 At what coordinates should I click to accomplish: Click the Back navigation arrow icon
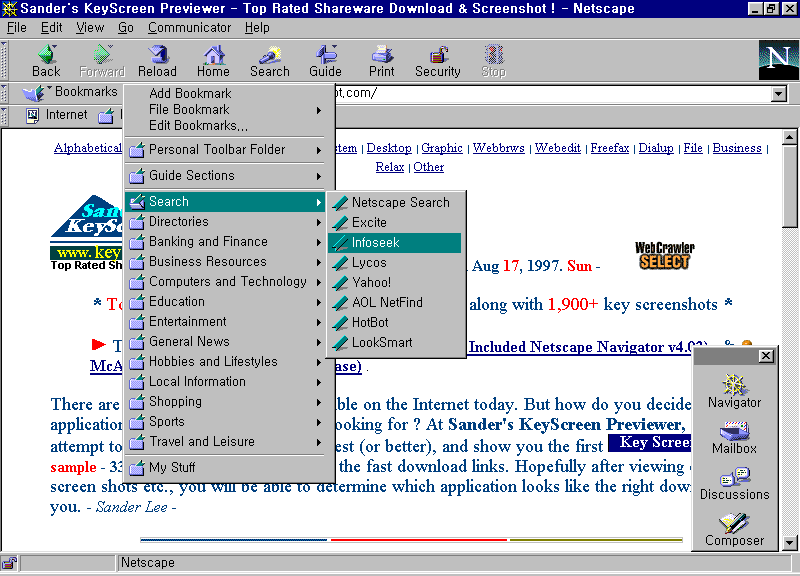(x=46, y=60)
